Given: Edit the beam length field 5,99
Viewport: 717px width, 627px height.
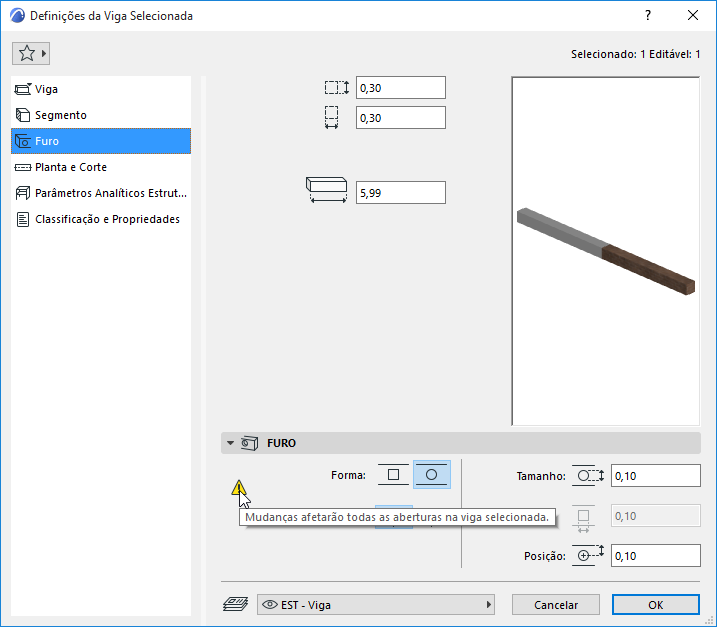Looking at the screenshot, I should [x=401, y=193].
